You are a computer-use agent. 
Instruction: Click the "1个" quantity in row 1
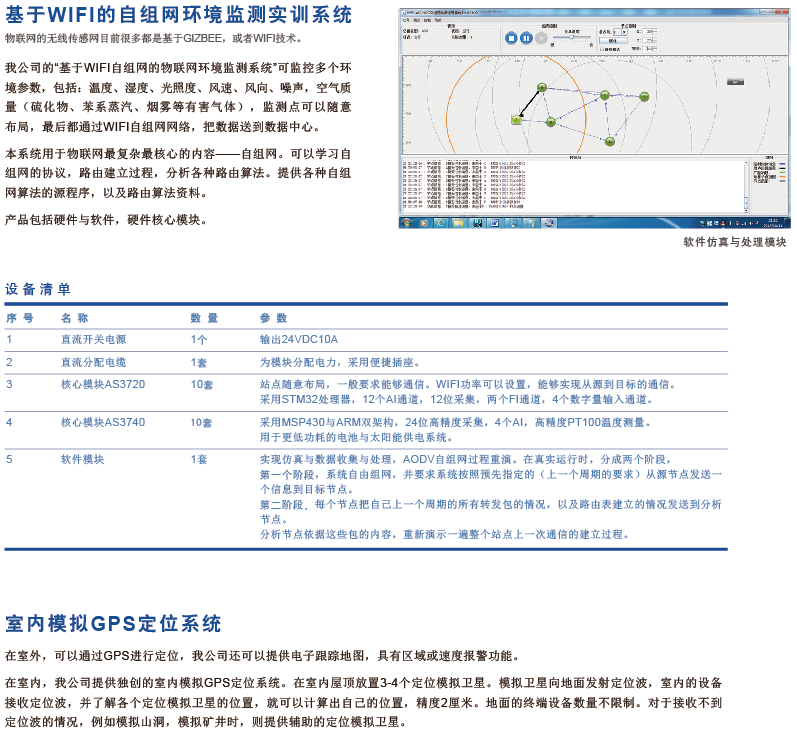click(x=199, y=340)
